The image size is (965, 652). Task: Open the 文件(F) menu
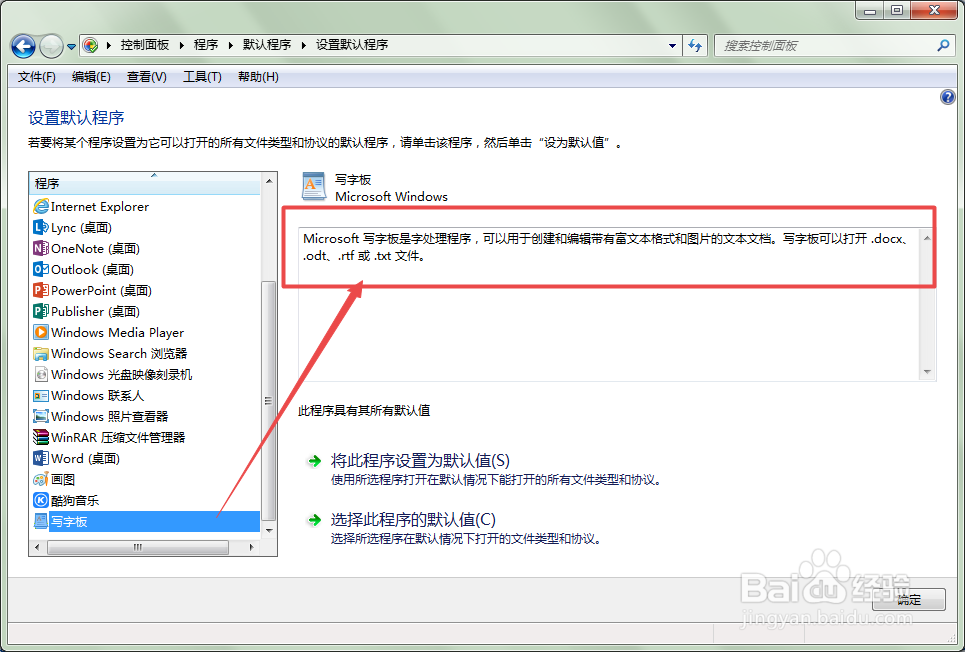tap(37, 77)
